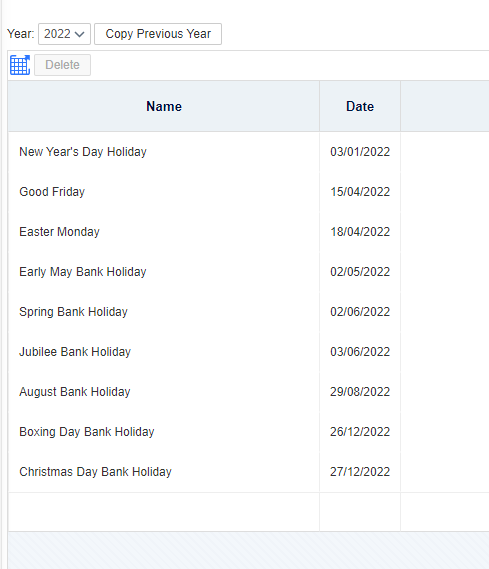Click the export grid to spreadsheet icon

[x=20, y=65]
